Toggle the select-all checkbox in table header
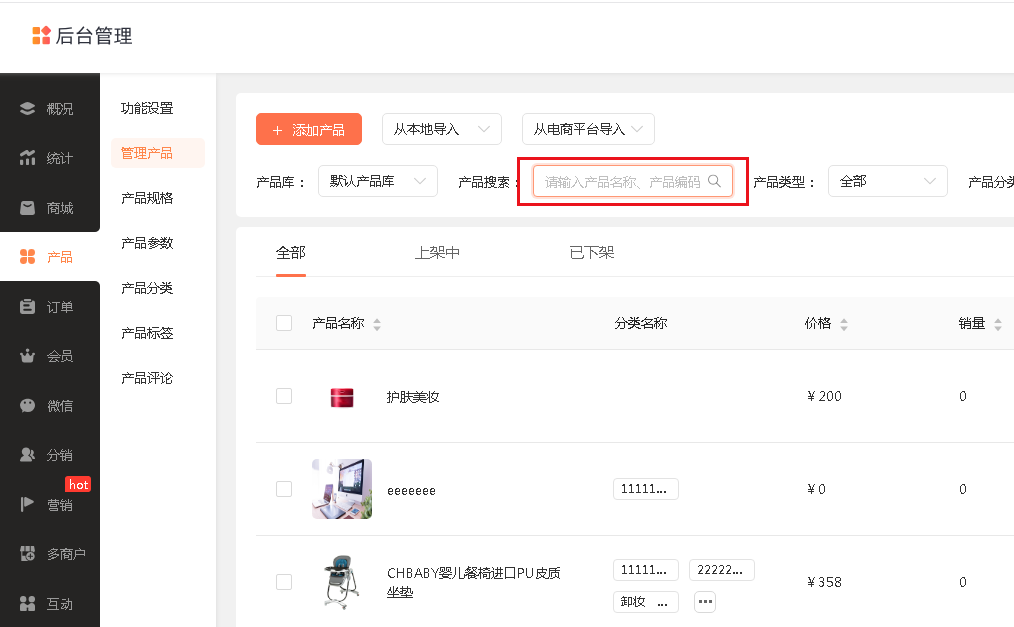Viewport: 1014px width, 627px height. [x=284, y=323]
